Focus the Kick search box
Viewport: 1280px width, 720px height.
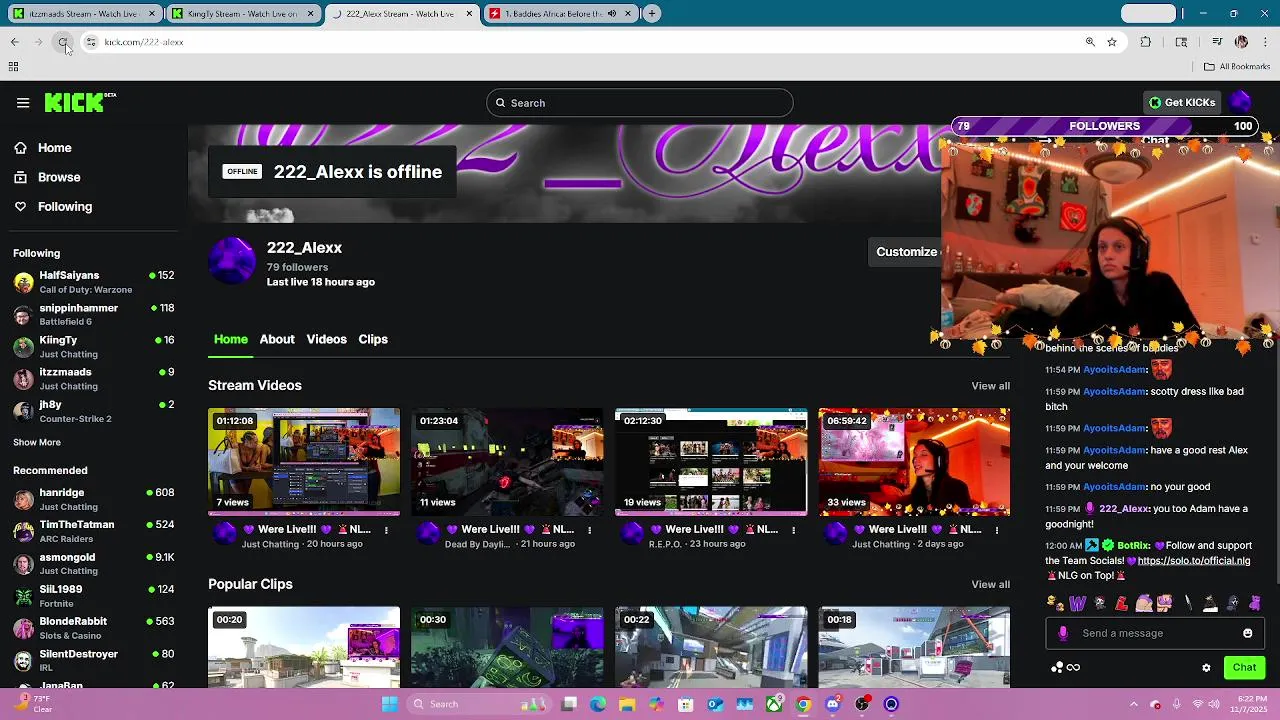640,103
